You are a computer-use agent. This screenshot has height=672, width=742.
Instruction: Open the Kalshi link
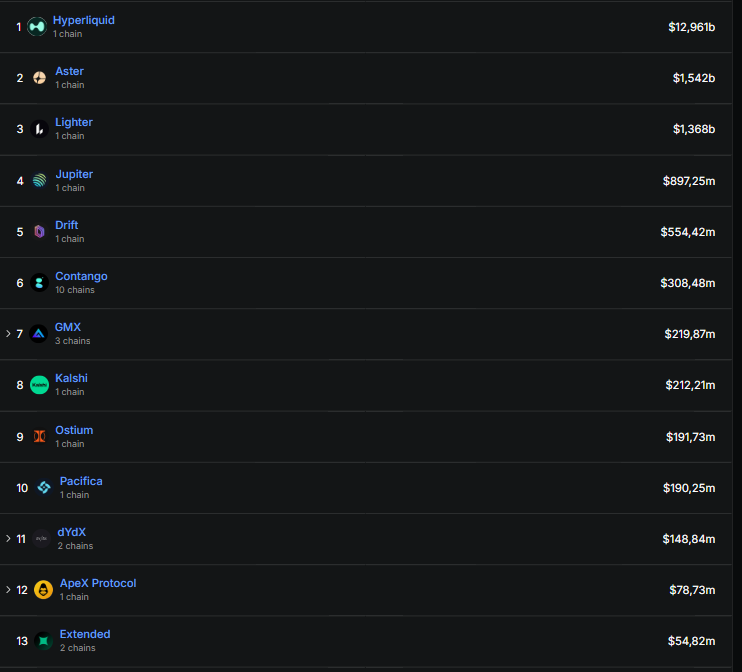coord(71,378)
